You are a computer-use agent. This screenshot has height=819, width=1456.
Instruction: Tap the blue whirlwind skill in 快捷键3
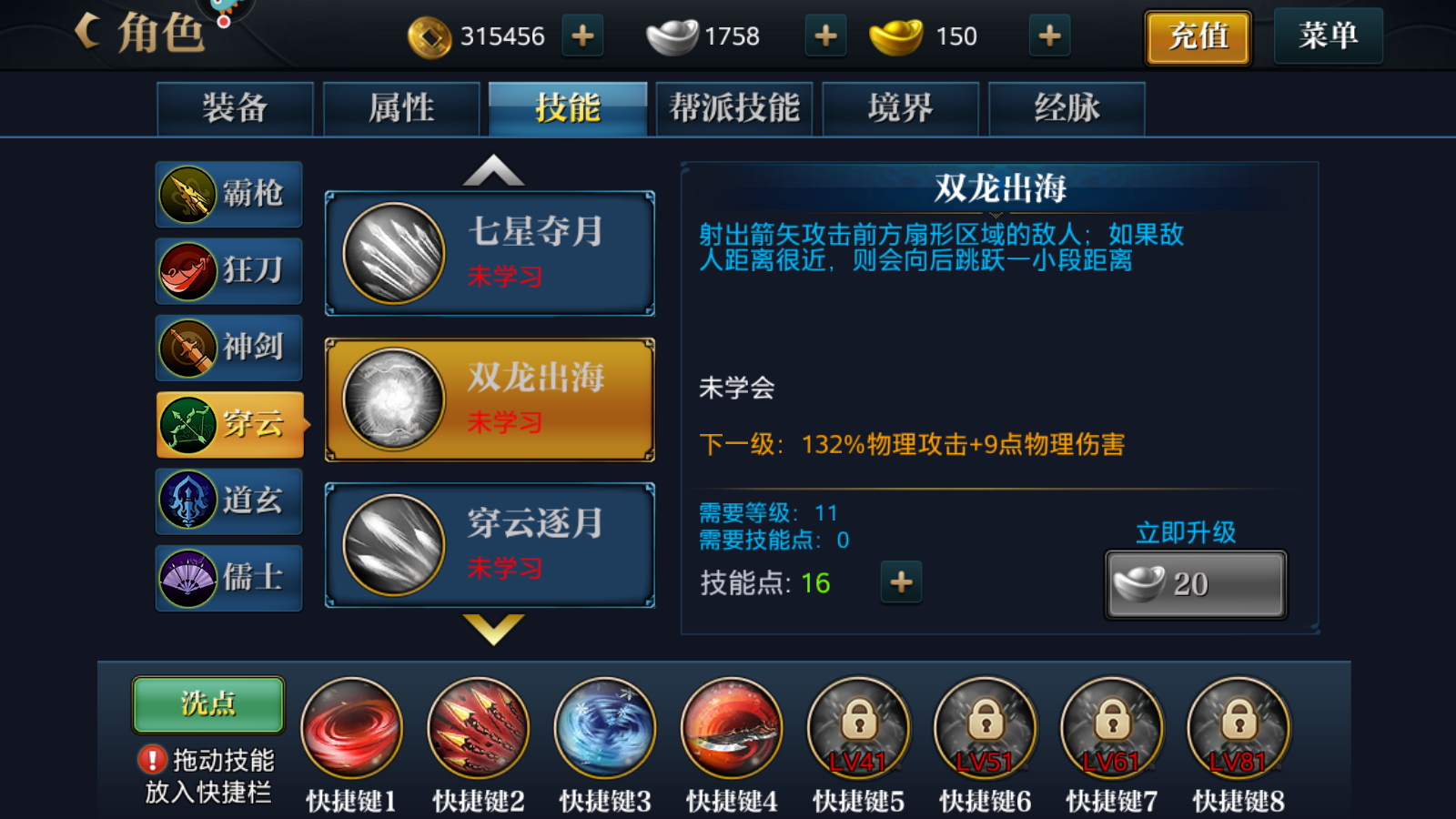point(604,728)
